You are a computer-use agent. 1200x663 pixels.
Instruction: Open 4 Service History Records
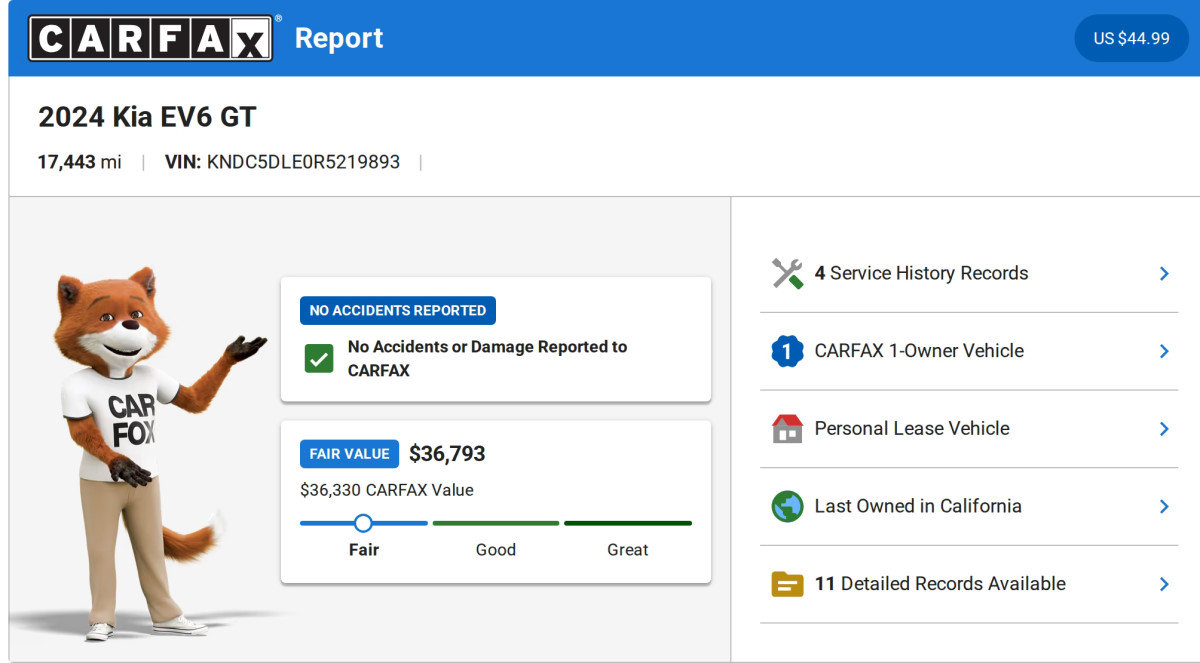pos(969,273)
